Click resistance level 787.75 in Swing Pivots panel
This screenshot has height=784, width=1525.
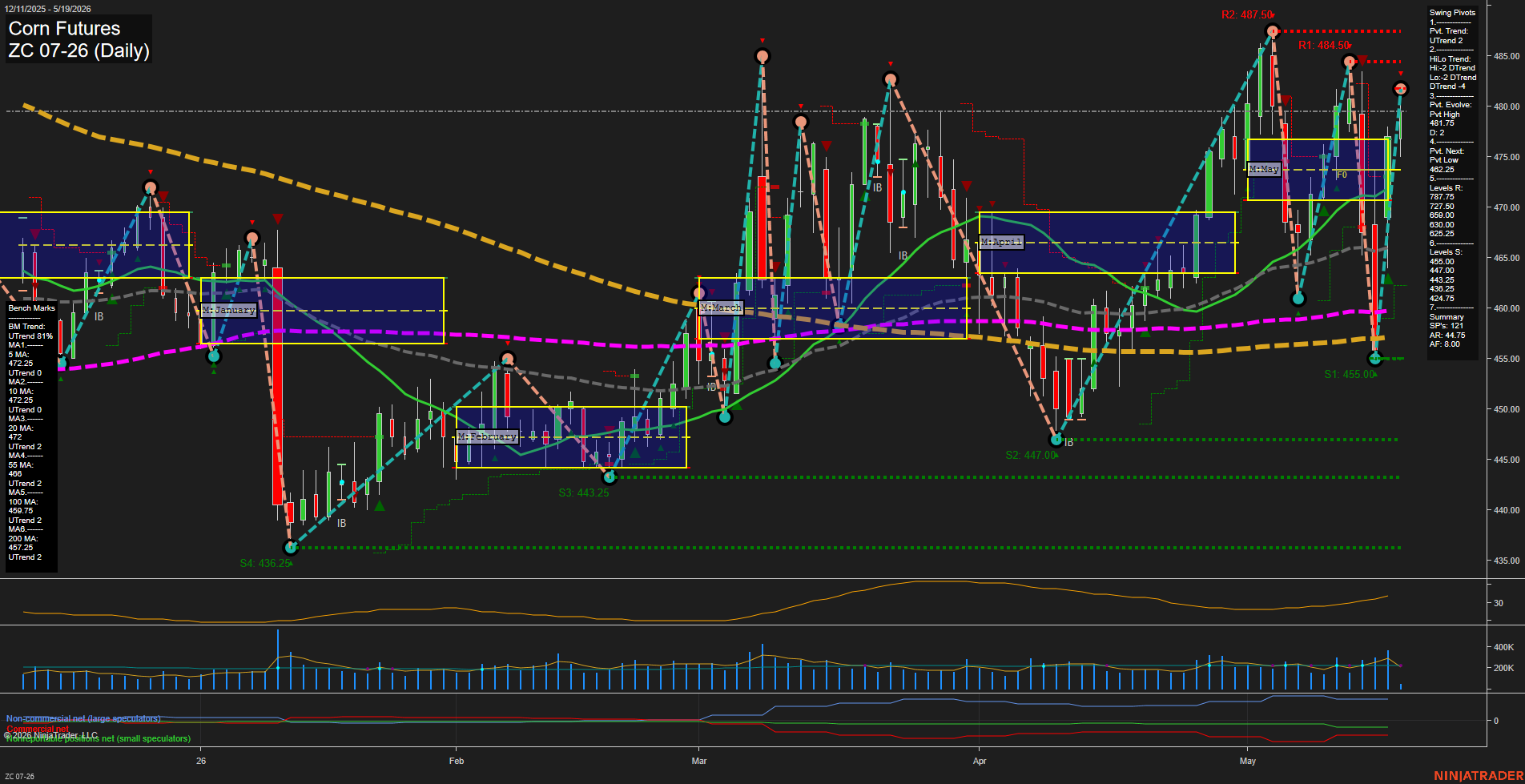pos(1442,197)
